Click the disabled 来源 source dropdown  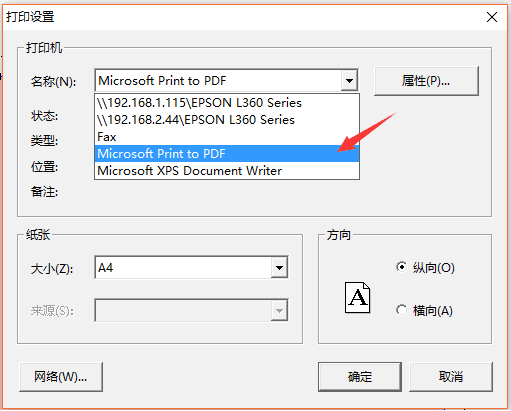point(191,310)
